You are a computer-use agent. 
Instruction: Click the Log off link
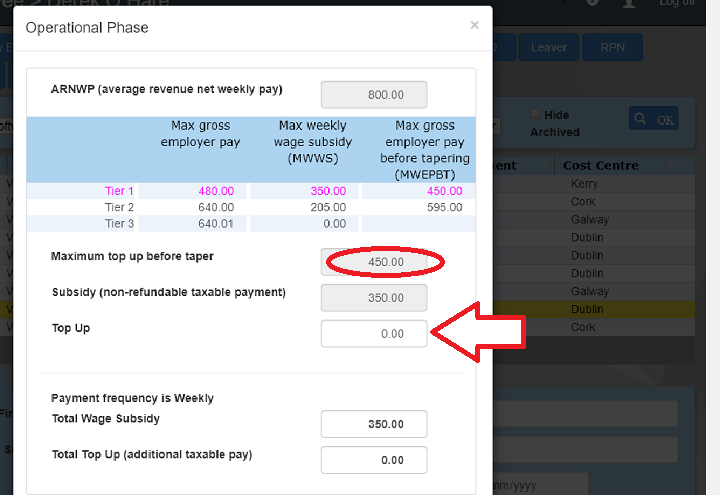[x=676, y=3]
